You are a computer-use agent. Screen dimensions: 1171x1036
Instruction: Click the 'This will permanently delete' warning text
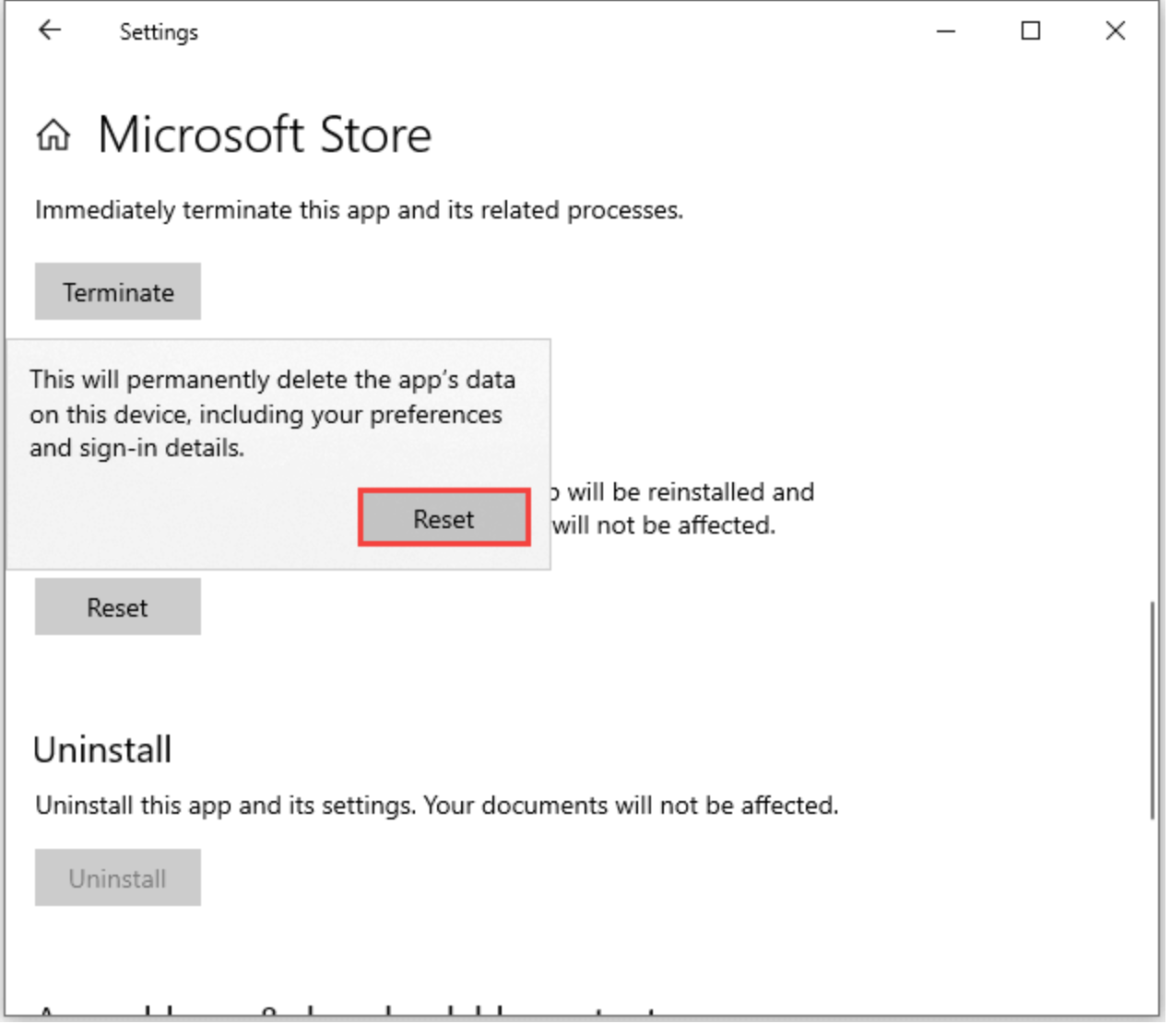[x=272, y=414]
